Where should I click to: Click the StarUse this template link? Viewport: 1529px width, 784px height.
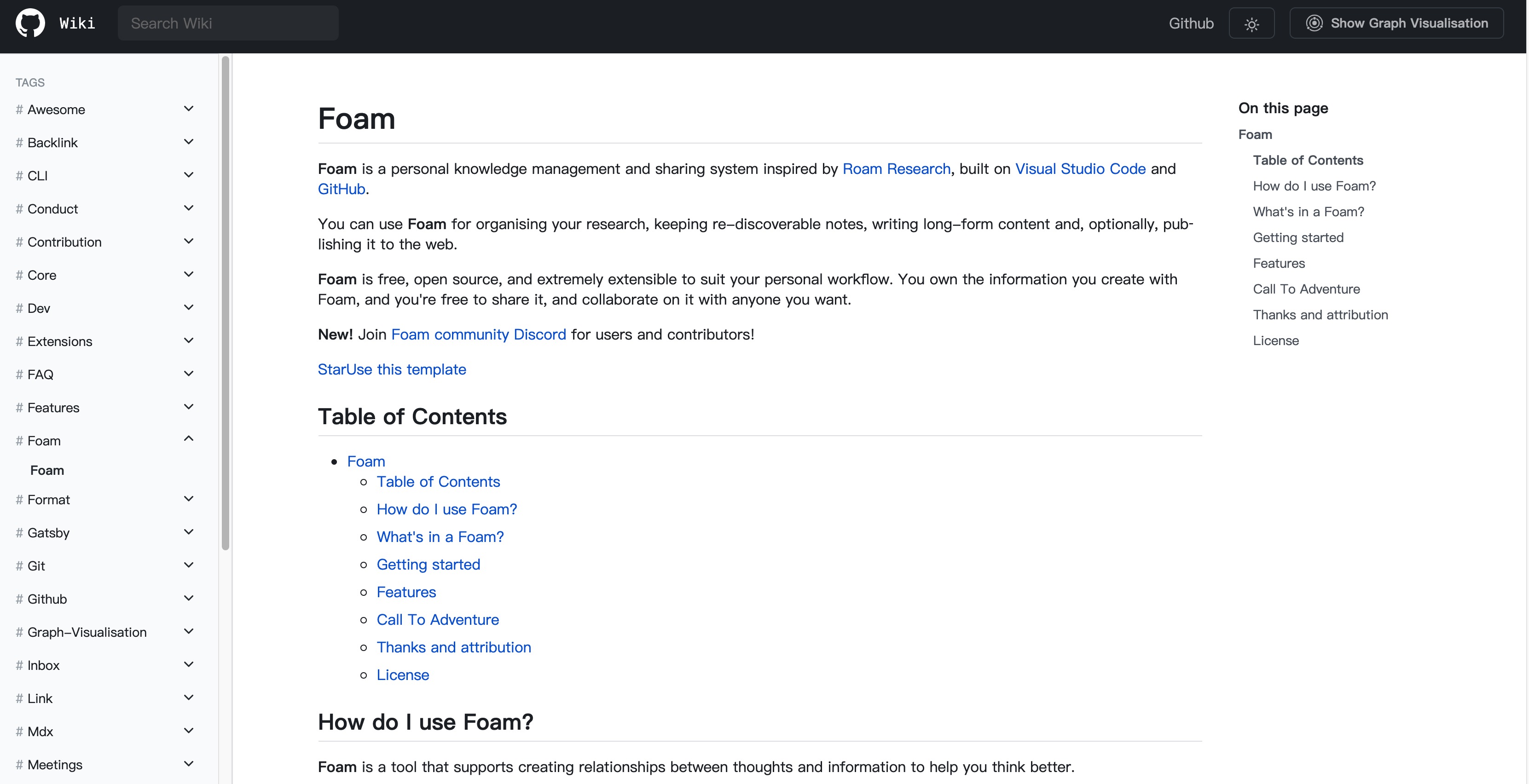point(392,369)
